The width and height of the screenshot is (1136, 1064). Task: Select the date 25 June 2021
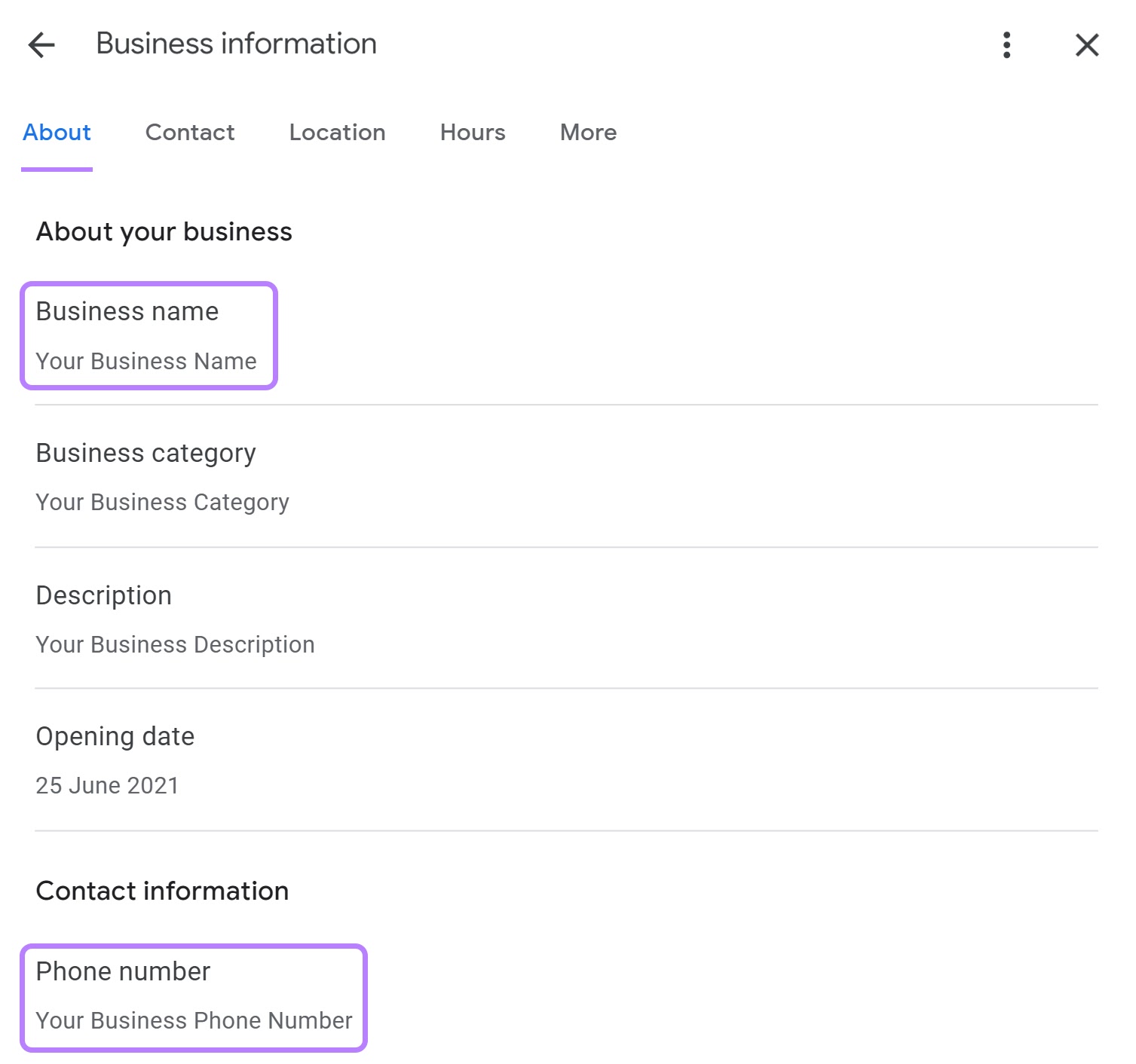[x=107, y=785]
